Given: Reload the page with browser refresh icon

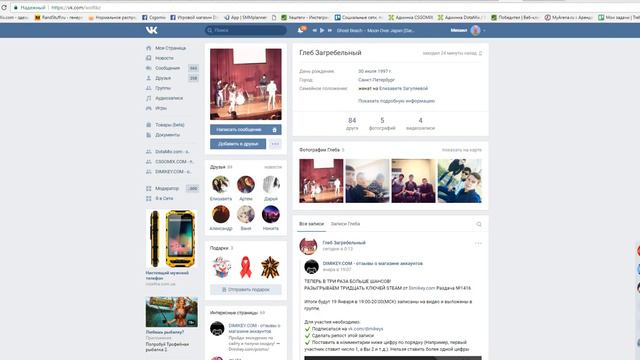Looking at the screenshot, I should point(4,7).
